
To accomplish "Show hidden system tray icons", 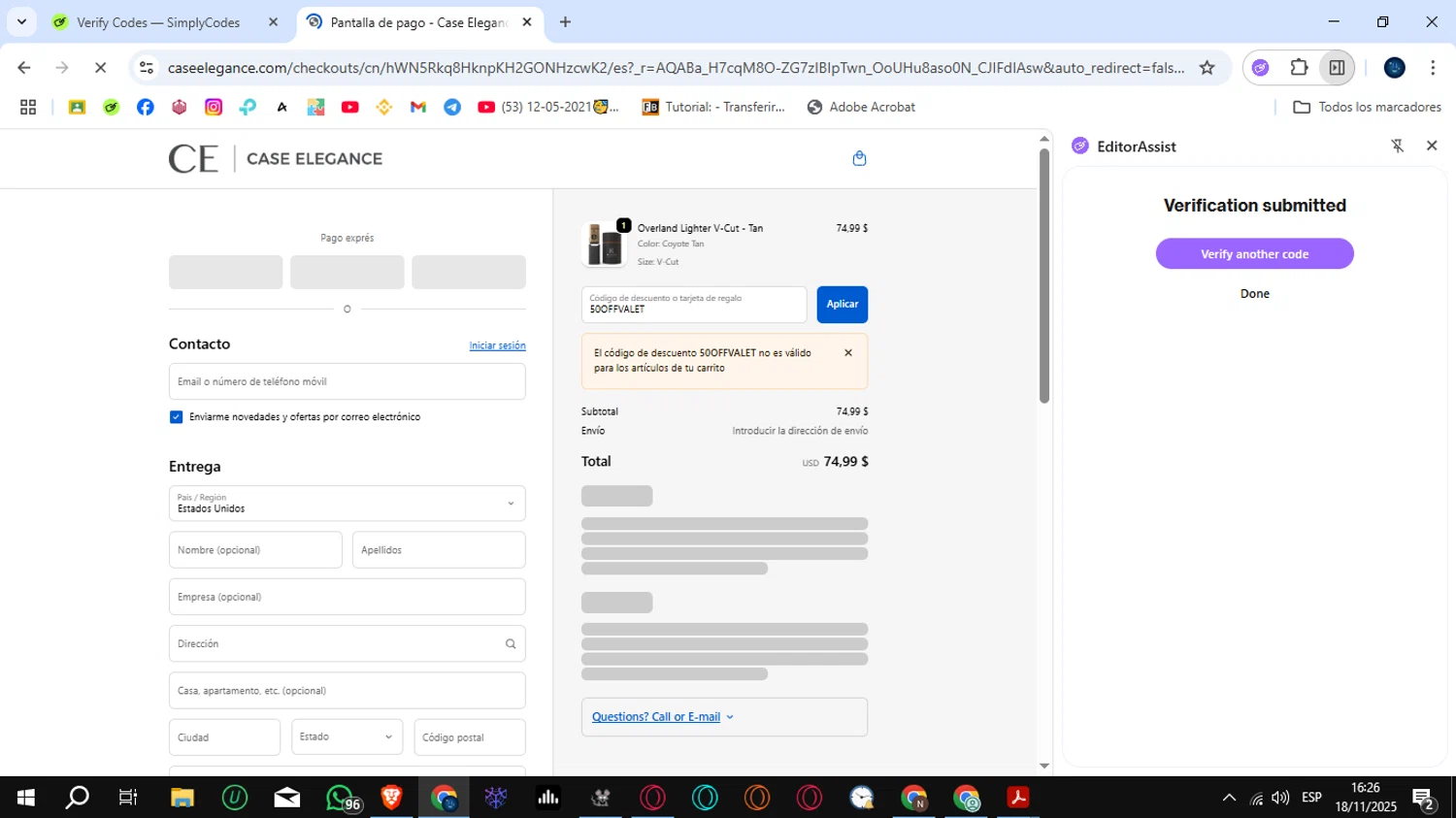I will click(x=1229, y=798).
